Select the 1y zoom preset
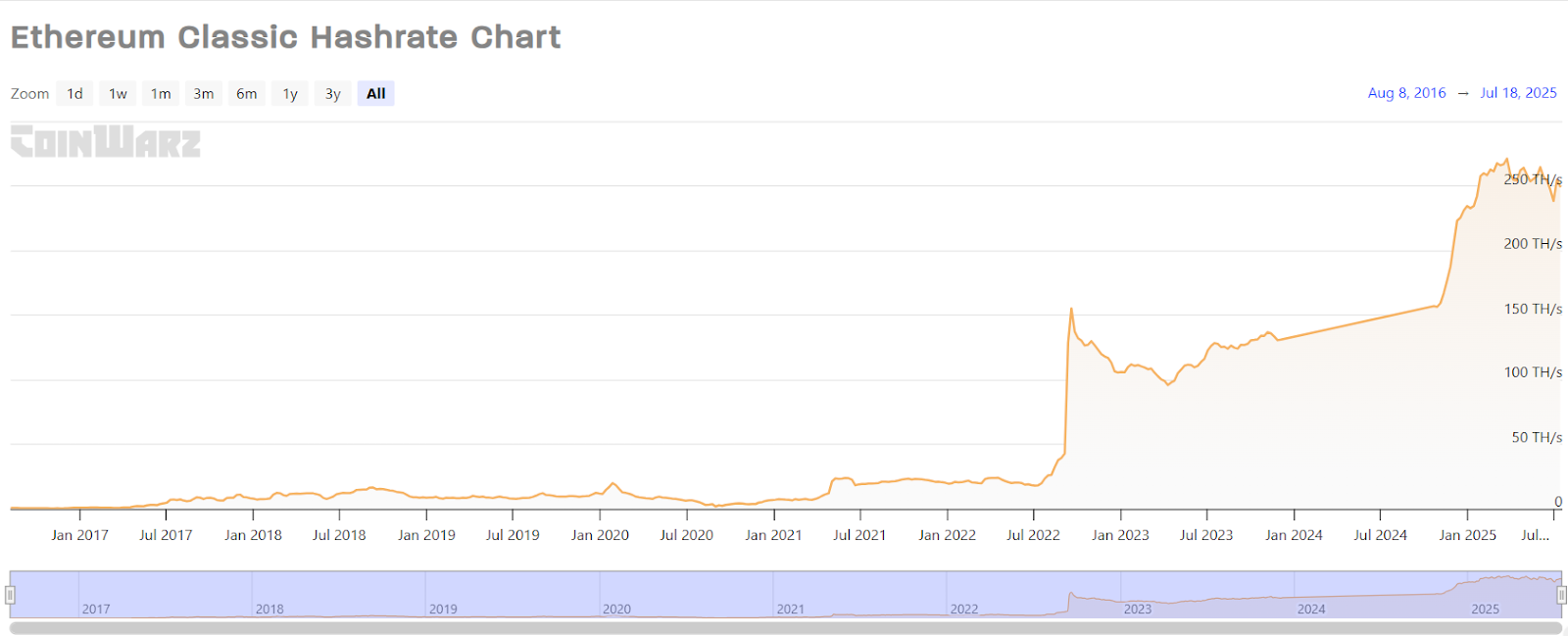Image resolution: width=1568 pixels, height=636 pixels. (289, 93)
